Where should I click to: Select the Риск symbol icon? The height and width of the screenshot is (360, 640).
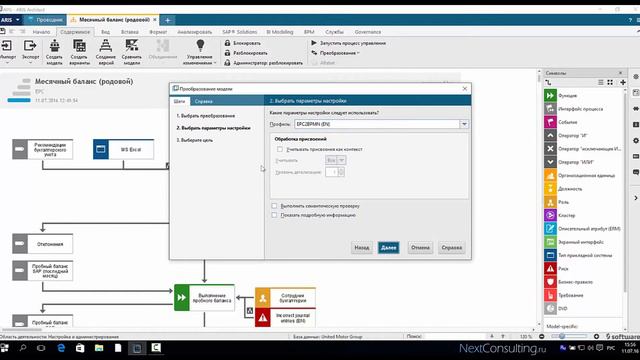[550, 269]
